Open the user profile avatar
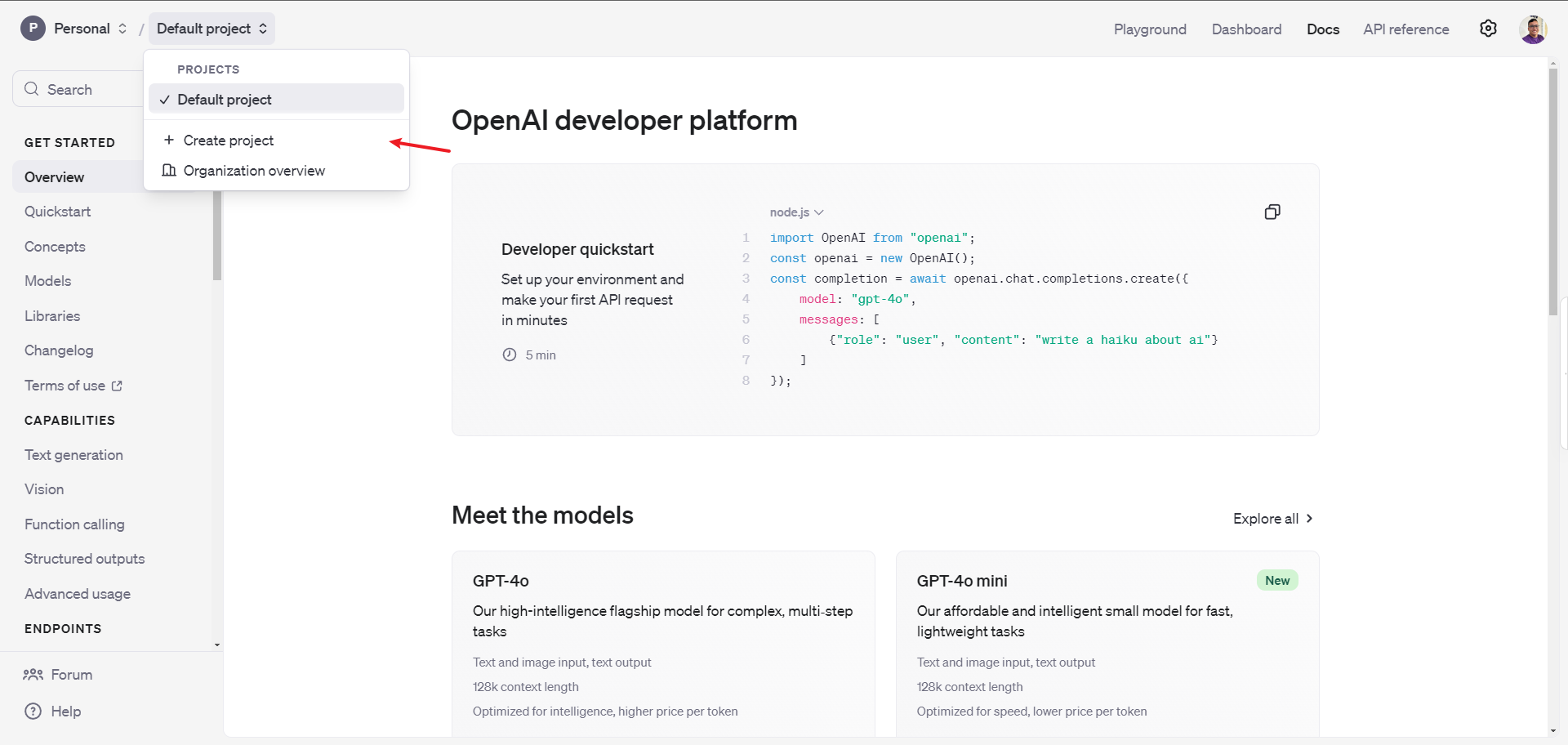Image resolution: width=1568 pixels, height=745 pixels. 1533,29
